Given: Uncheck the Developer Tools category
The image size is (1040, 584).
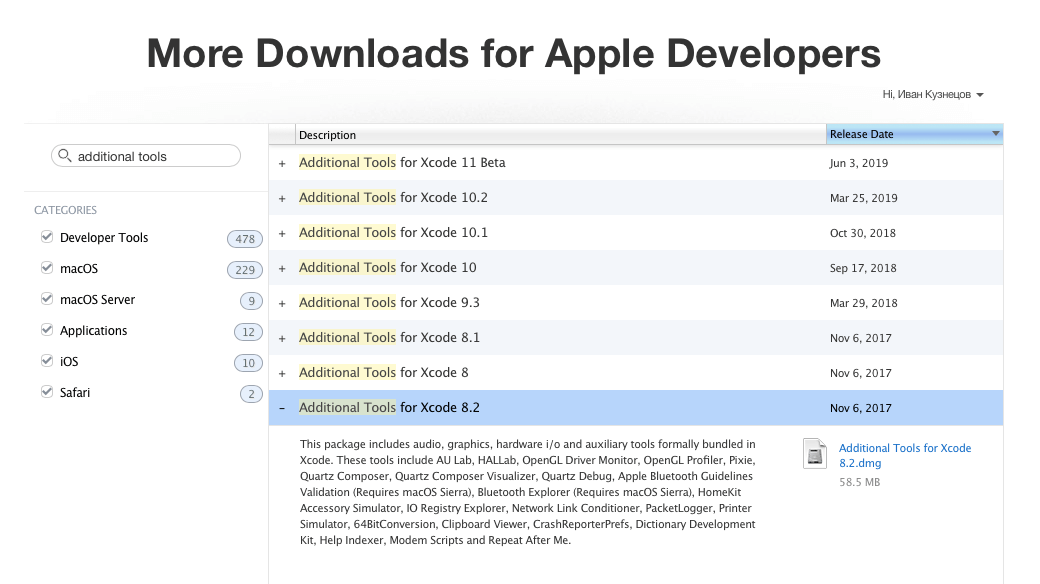Looking at the screenshot, I should [47, 237].
